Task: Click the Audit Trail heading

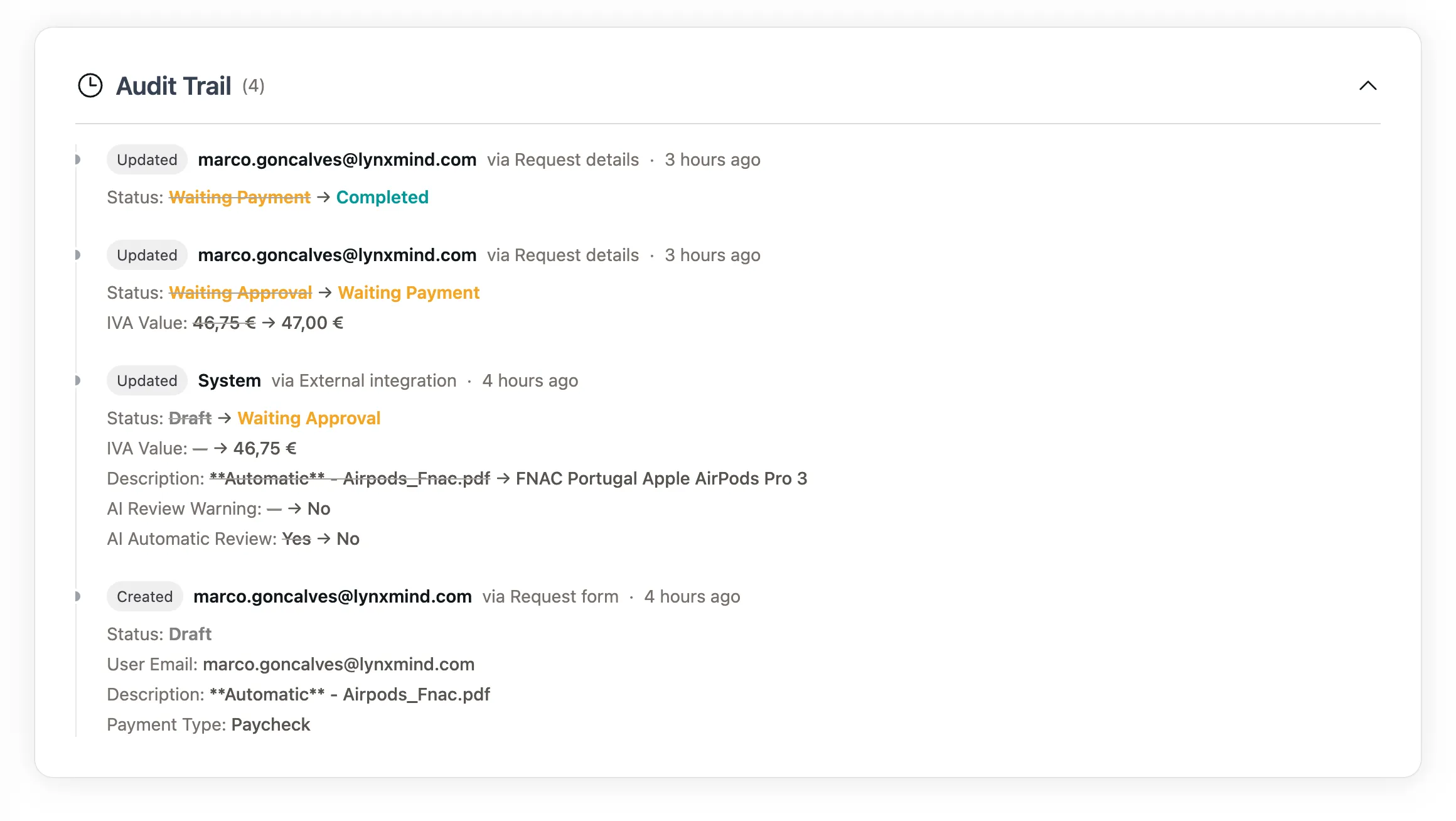Action: (174, 86)
